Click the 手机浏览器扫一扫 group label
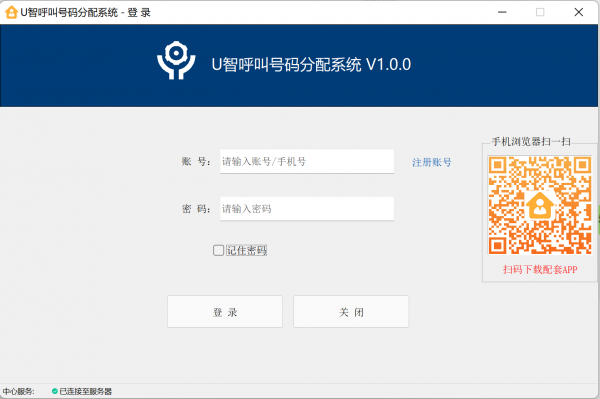The image size is (600, 399). pyautogui.click(x=531, y=142)
